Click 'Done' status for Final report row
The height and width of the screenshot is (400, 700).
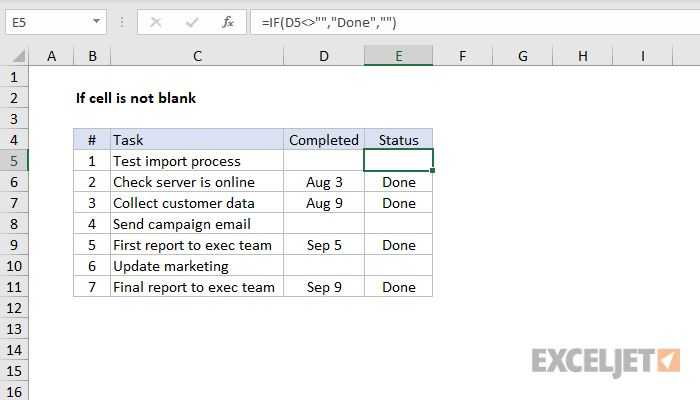399,287
